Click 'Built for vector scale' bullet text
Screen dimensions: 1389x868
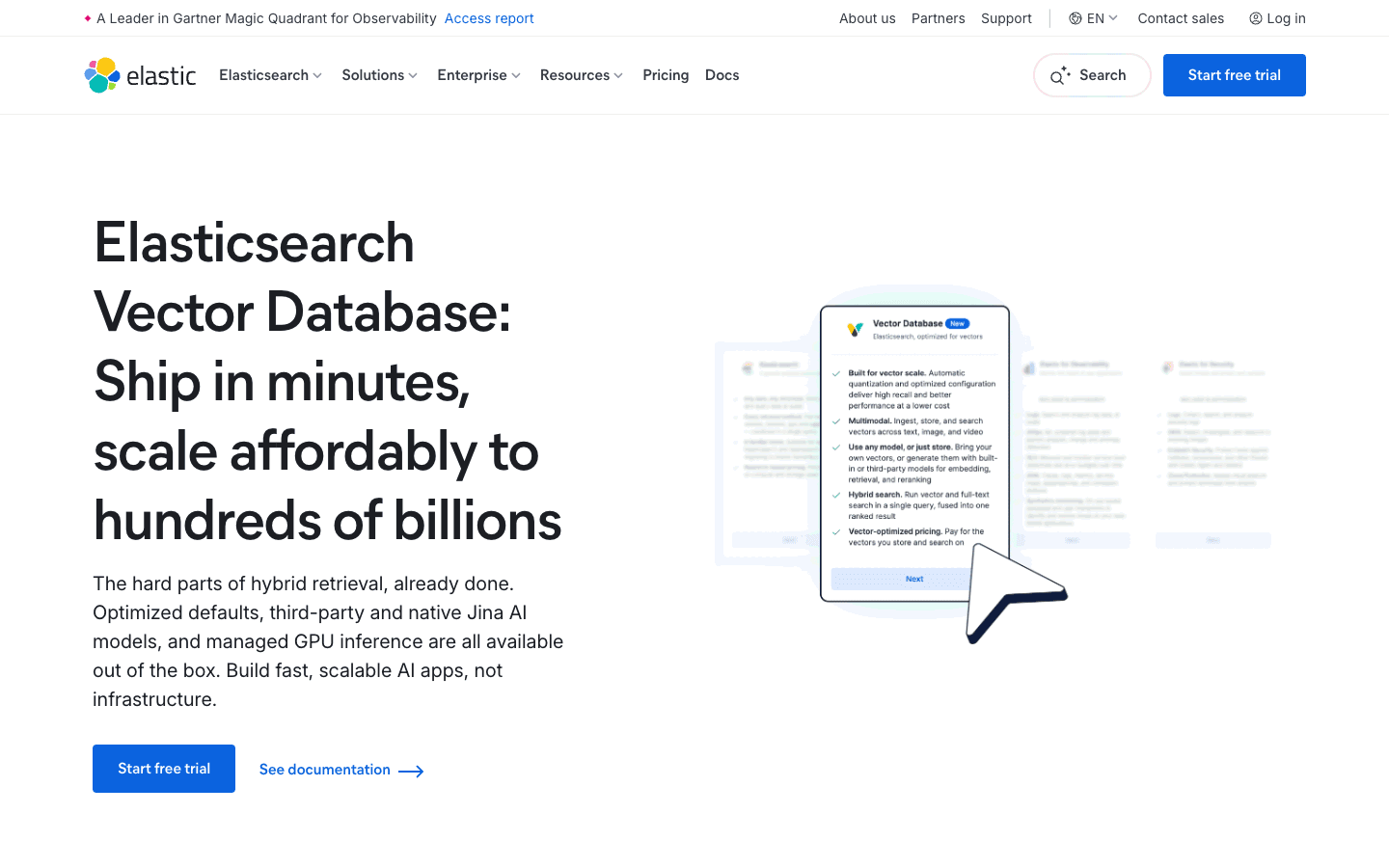(x=922, y=389)
